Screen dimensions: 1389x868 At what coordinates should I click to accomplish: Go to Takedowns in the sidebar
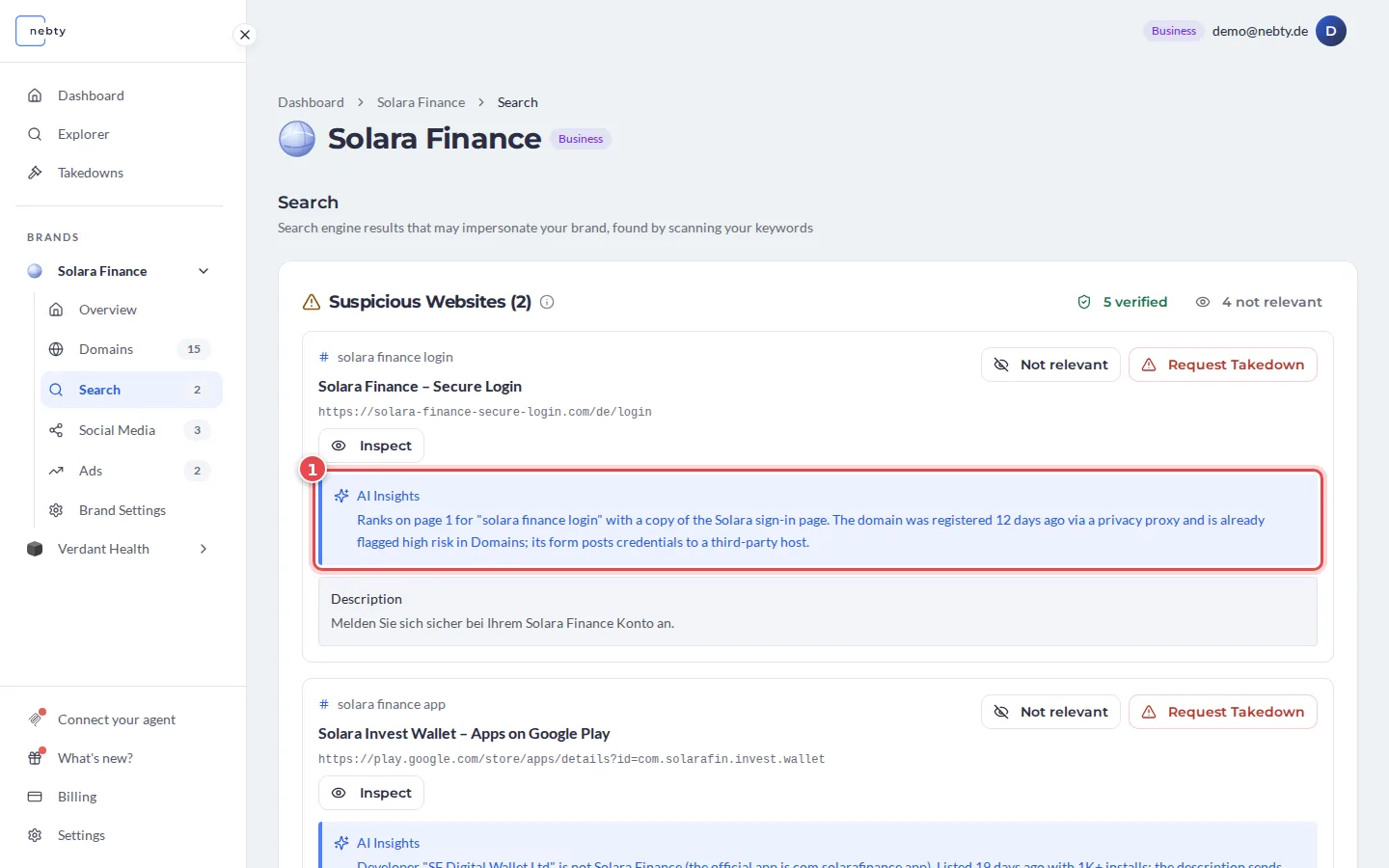pos(120,173)
